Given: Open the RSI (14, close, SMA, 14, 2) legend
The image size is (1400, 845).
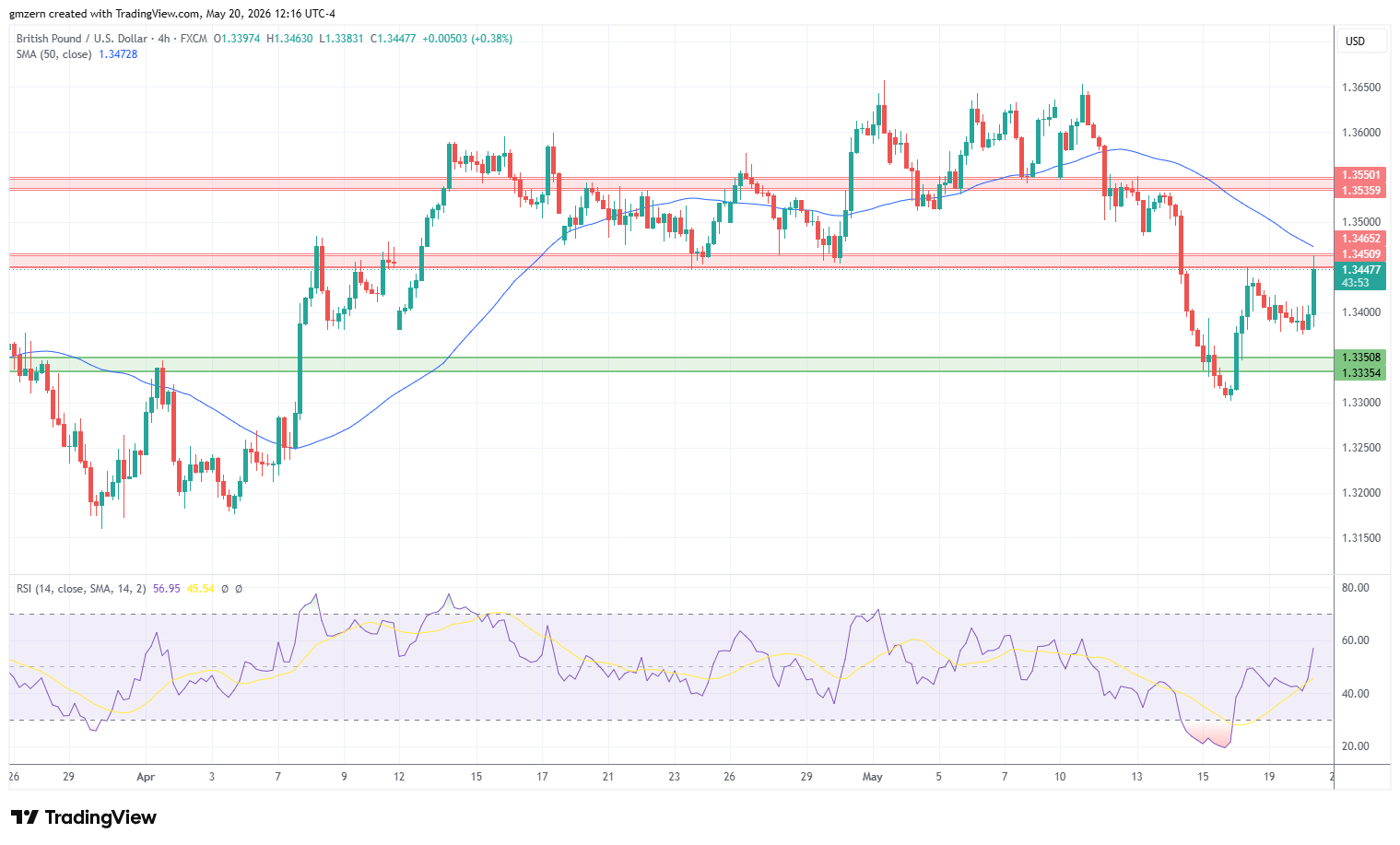Looking at the screenshot, I should 81,589.
